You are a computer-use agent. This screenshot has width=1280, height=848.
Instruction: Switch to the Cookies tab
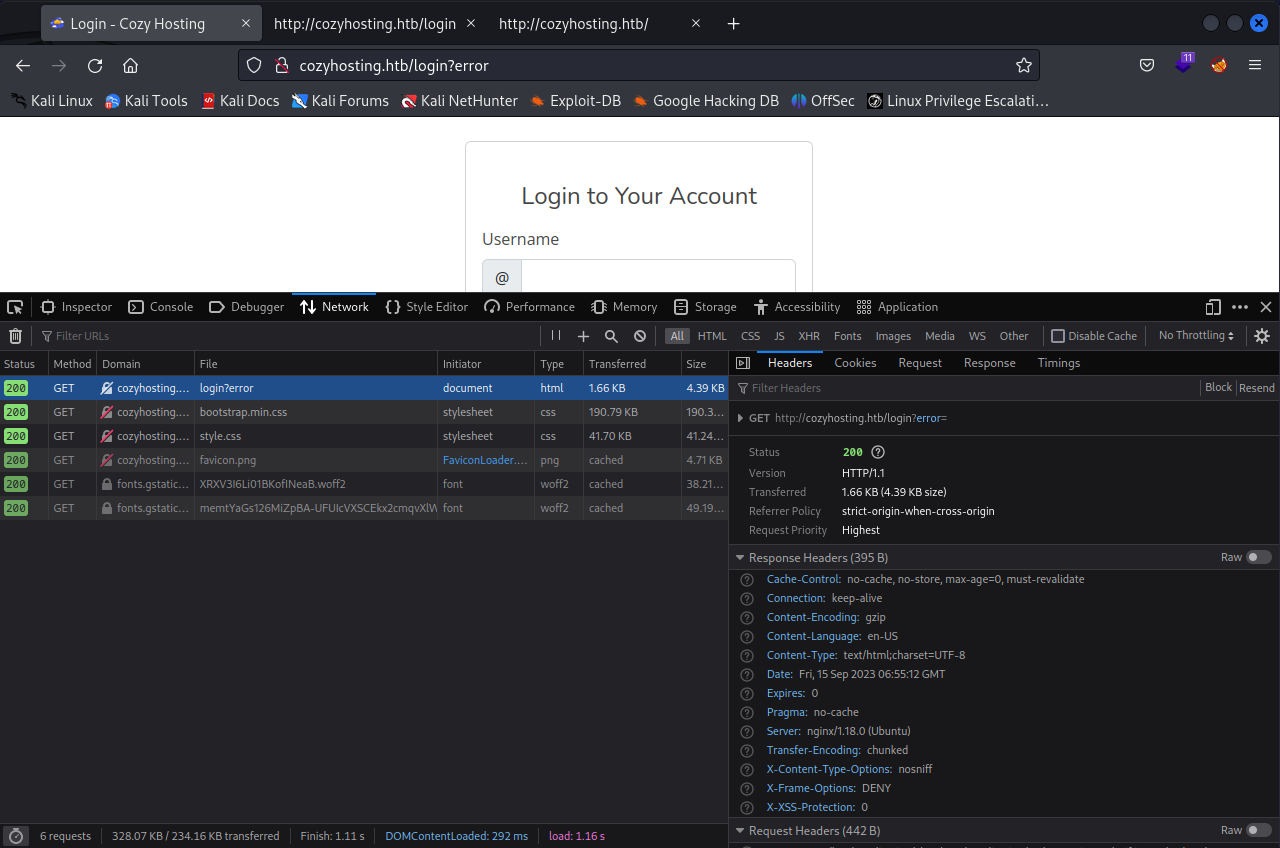855,363
